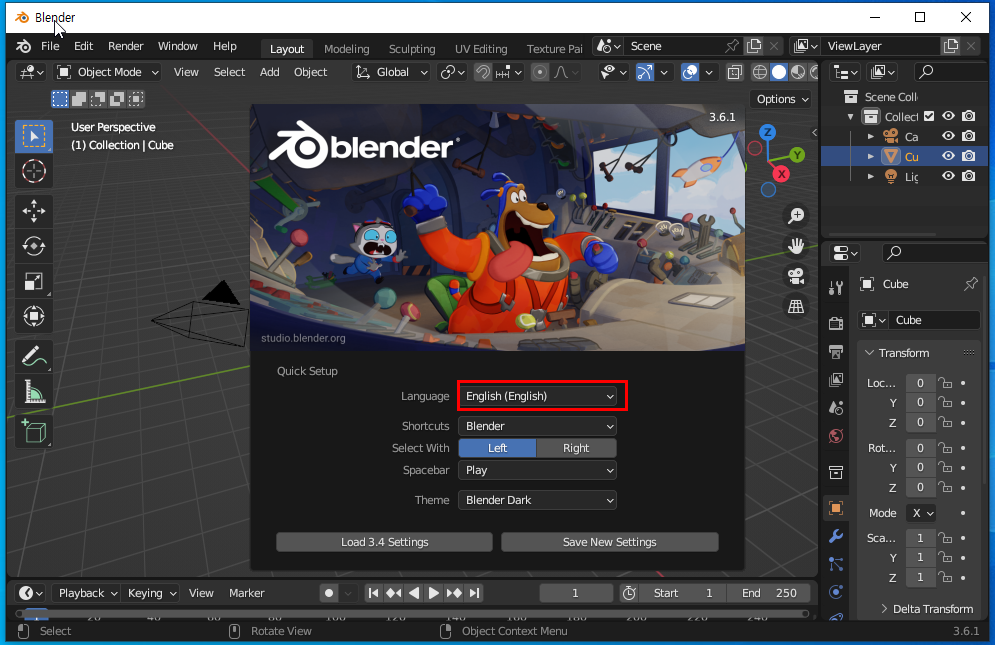
Task: Hide the Camera object in viewport
Action: tap(948, 136)
